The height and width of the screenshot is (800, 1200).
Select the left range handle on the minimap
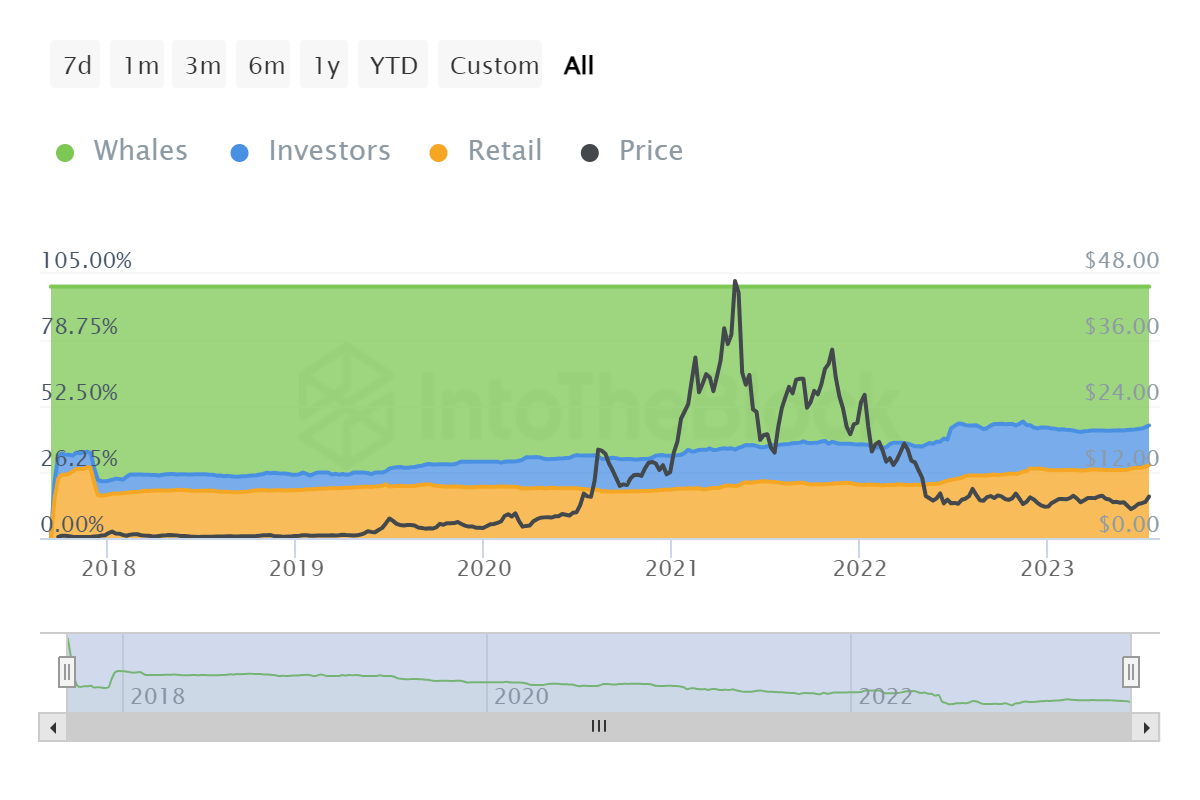pos(66,672)
